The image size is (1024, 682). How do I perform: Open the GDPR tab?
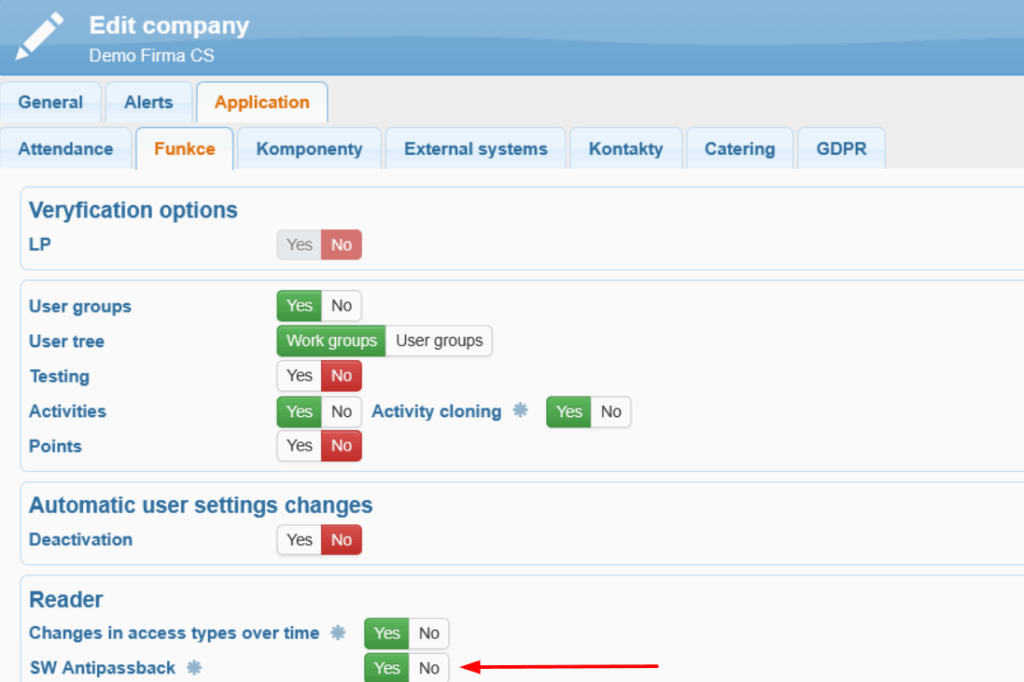pyautogui.click(x=841, y=149)
